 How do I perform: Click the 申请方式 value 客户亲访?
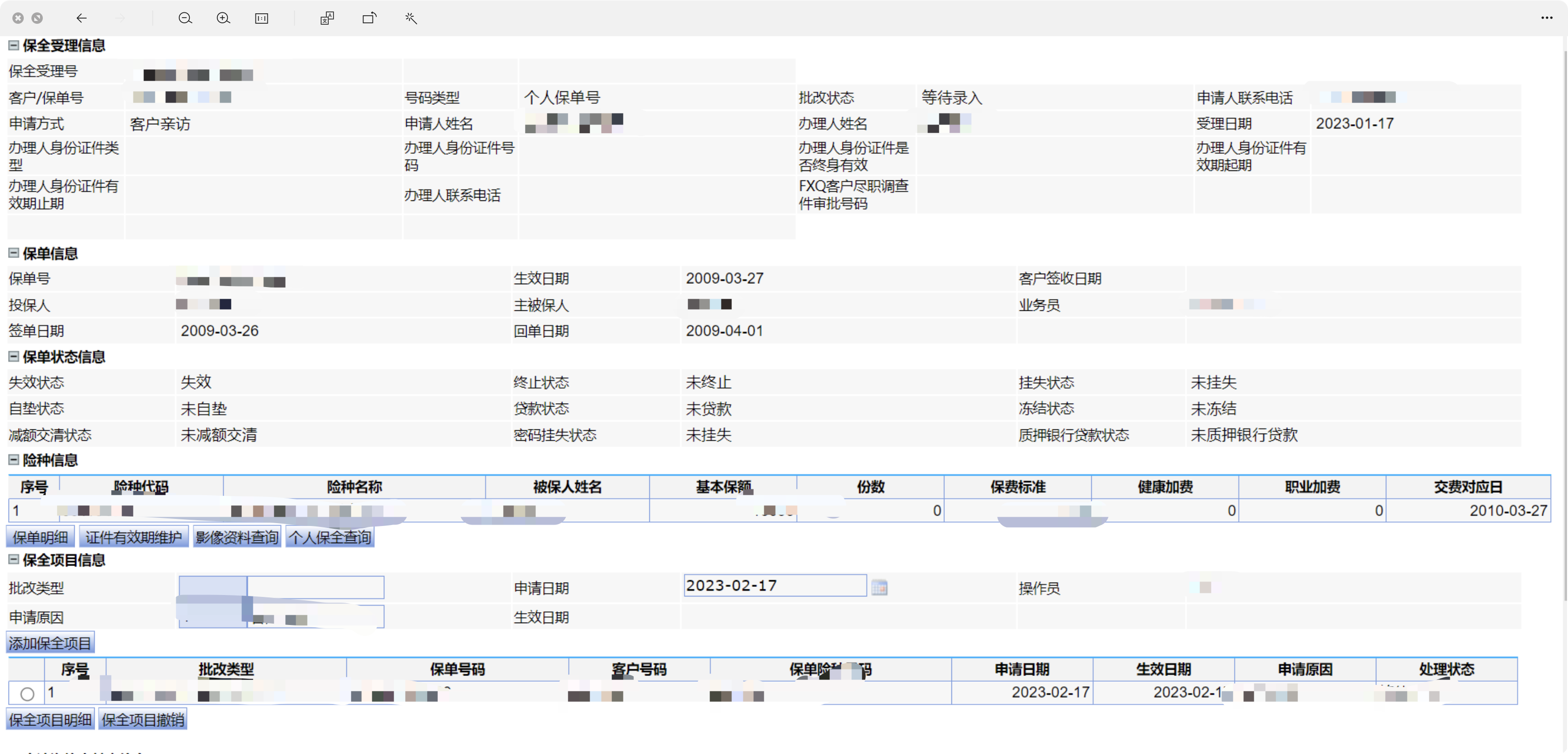[160, 124]
